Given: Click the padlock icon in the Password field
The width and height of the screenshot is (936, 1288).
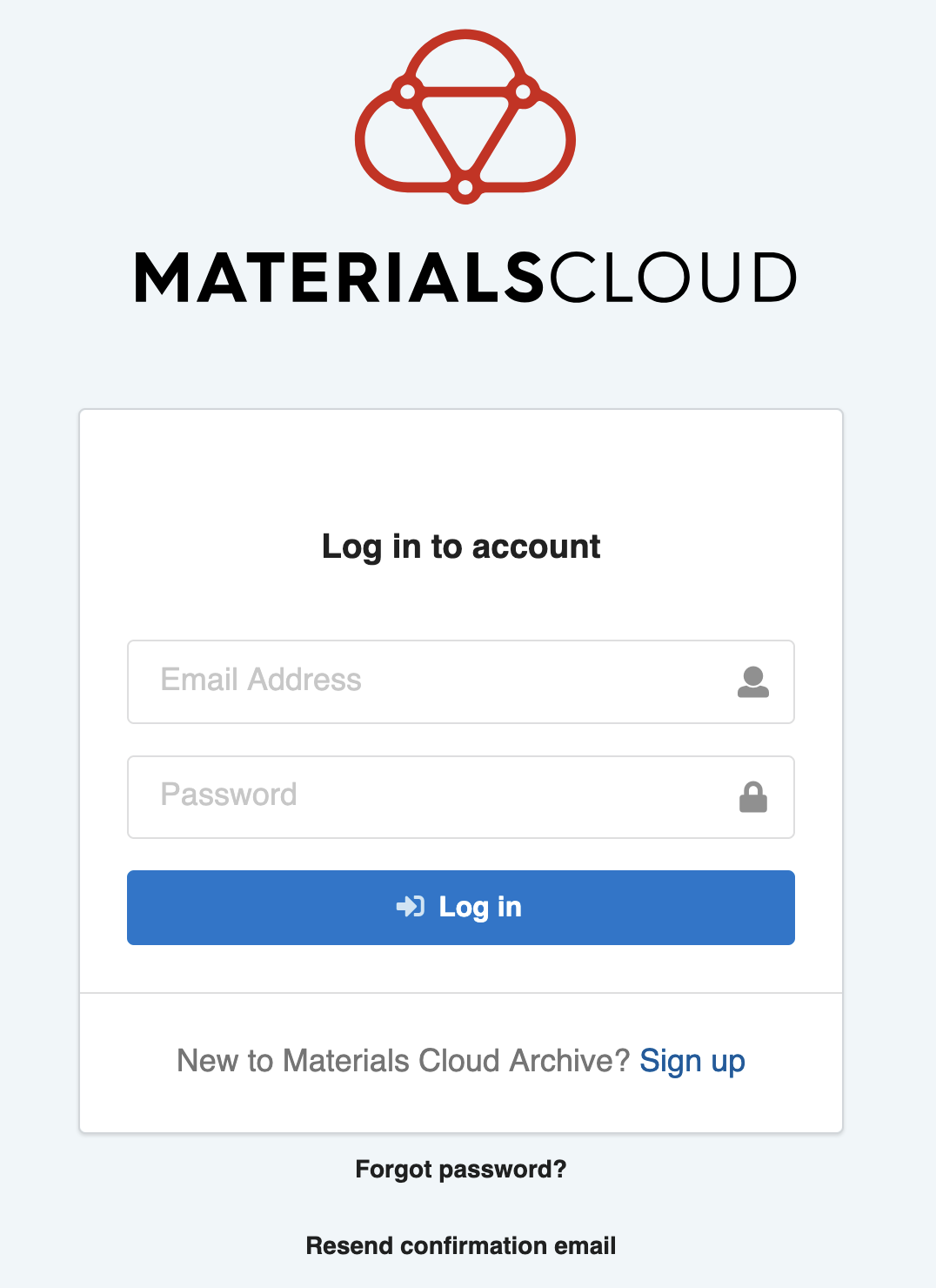Looking at the screenshot, I should pos(753,796).
